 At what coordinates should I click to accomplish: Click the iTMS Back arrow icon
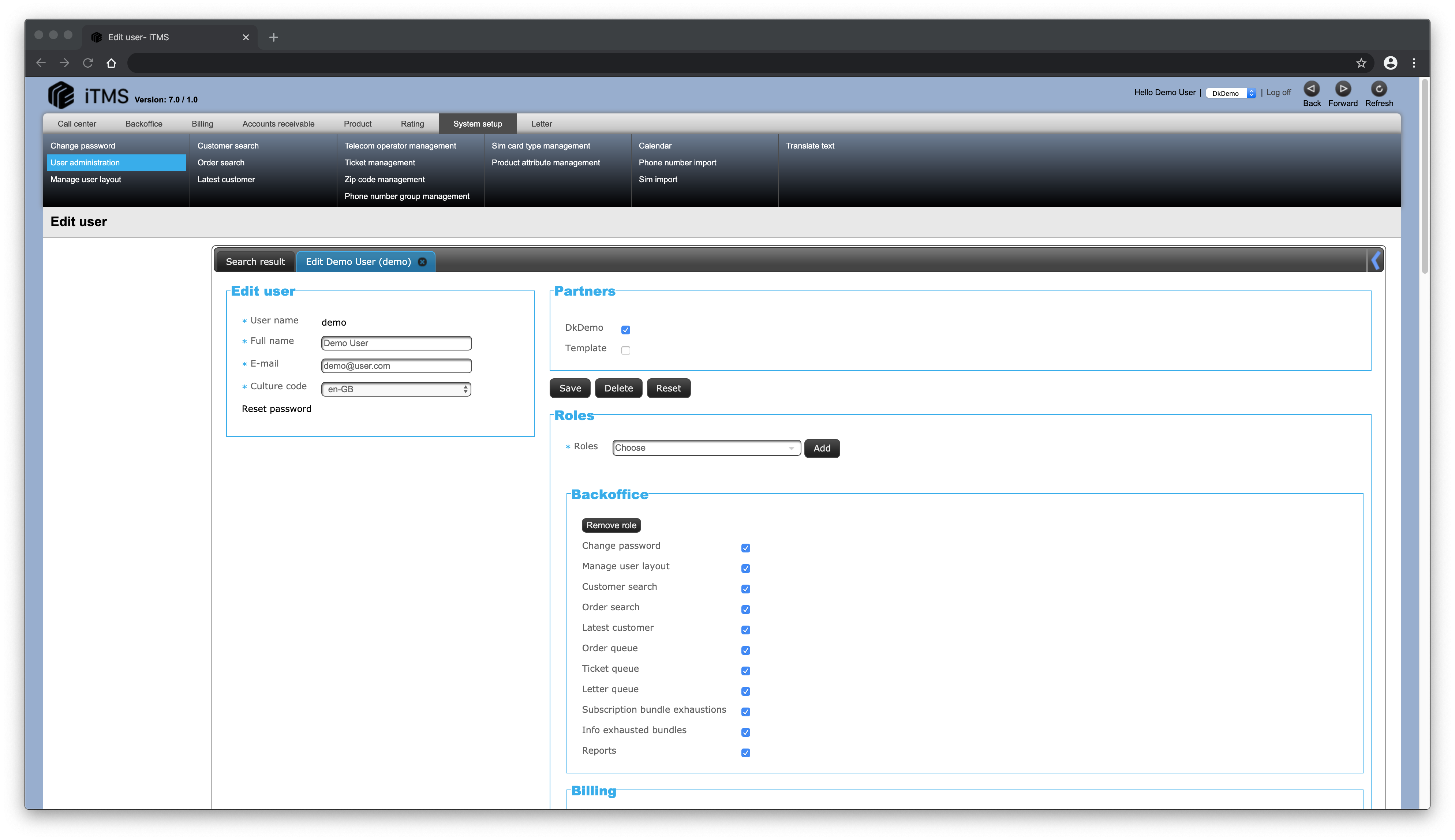[x=1311, y=89]
